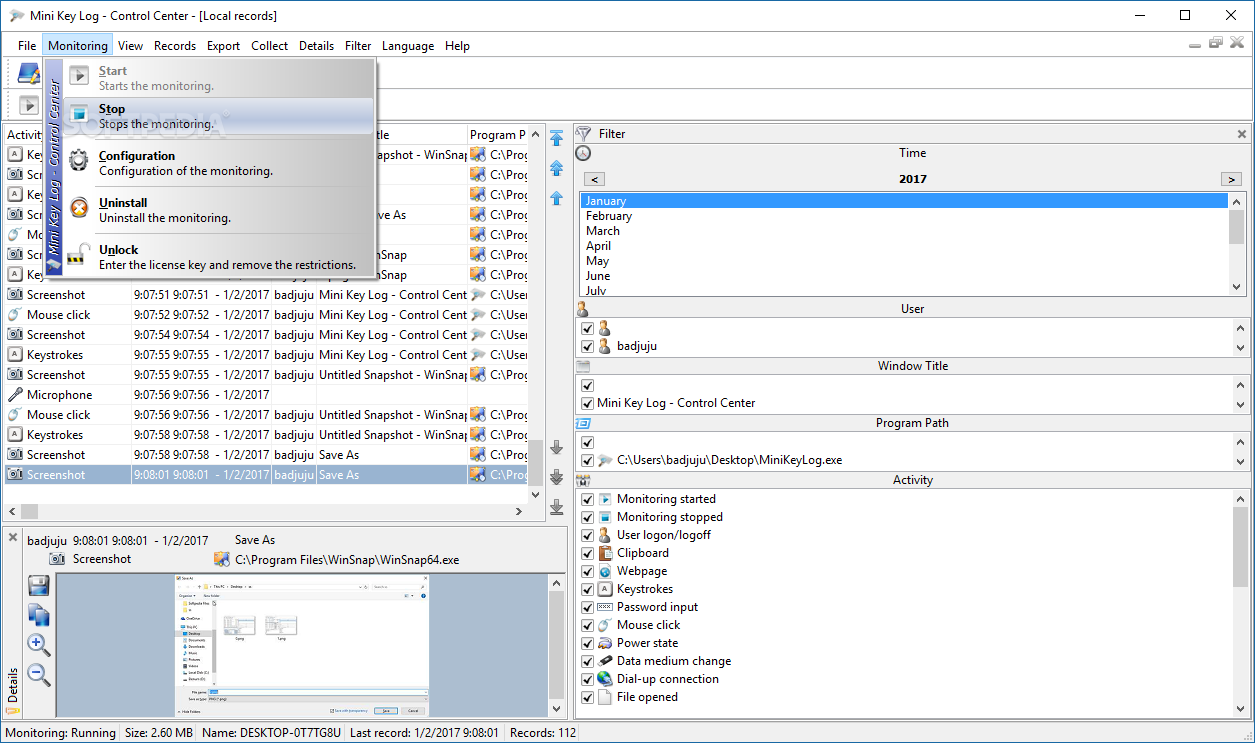The image size is (1255, 743).
Task: Choose Unlock to enter the license key
Action: (219, 257)
